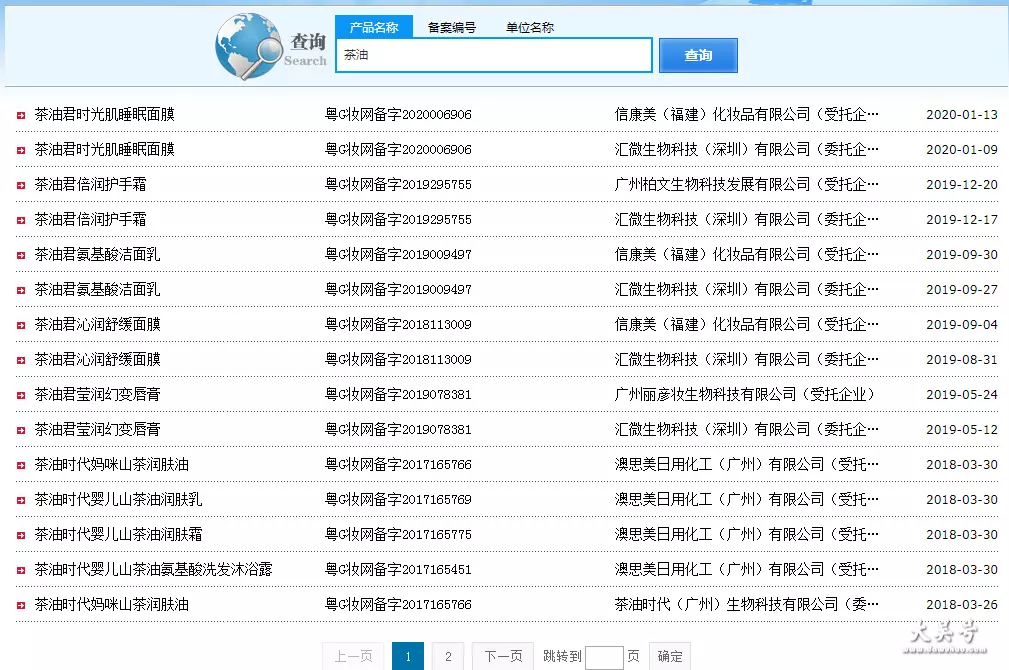The width and height of the screenshot is (1009, 670).
Task: Click red arrow bullet beside 倍润护手霜 row dated 2019-12-20
Action: pyautogui.click(x=21, y=185)
